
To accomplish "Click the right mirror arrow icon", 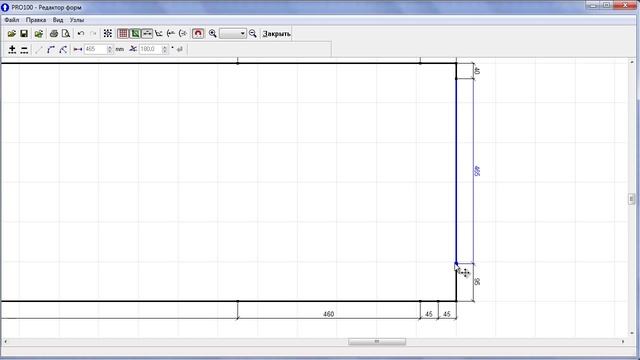I will [183, 33].
